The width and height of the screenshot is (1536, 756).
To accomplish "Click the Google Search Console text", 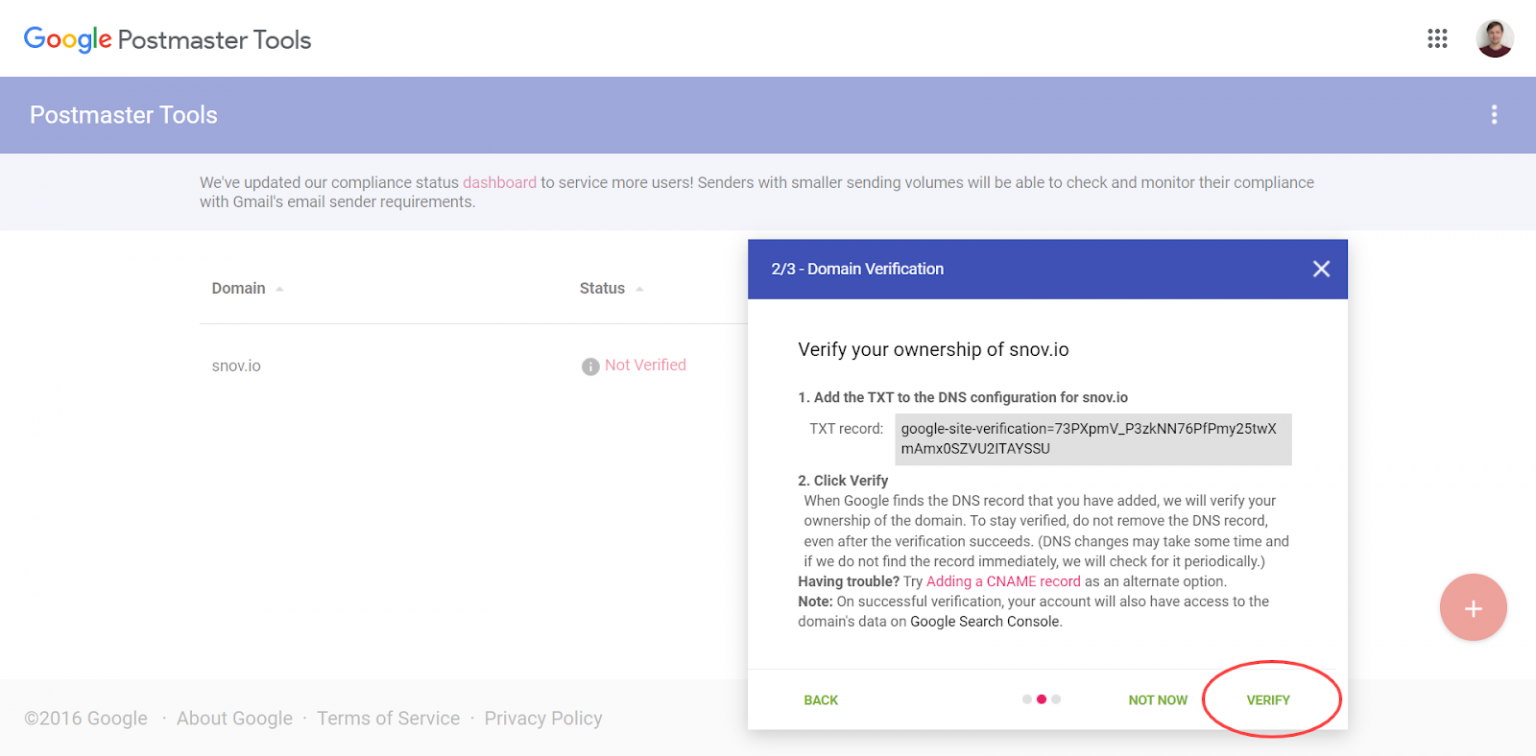I will (x=984, y=621).
